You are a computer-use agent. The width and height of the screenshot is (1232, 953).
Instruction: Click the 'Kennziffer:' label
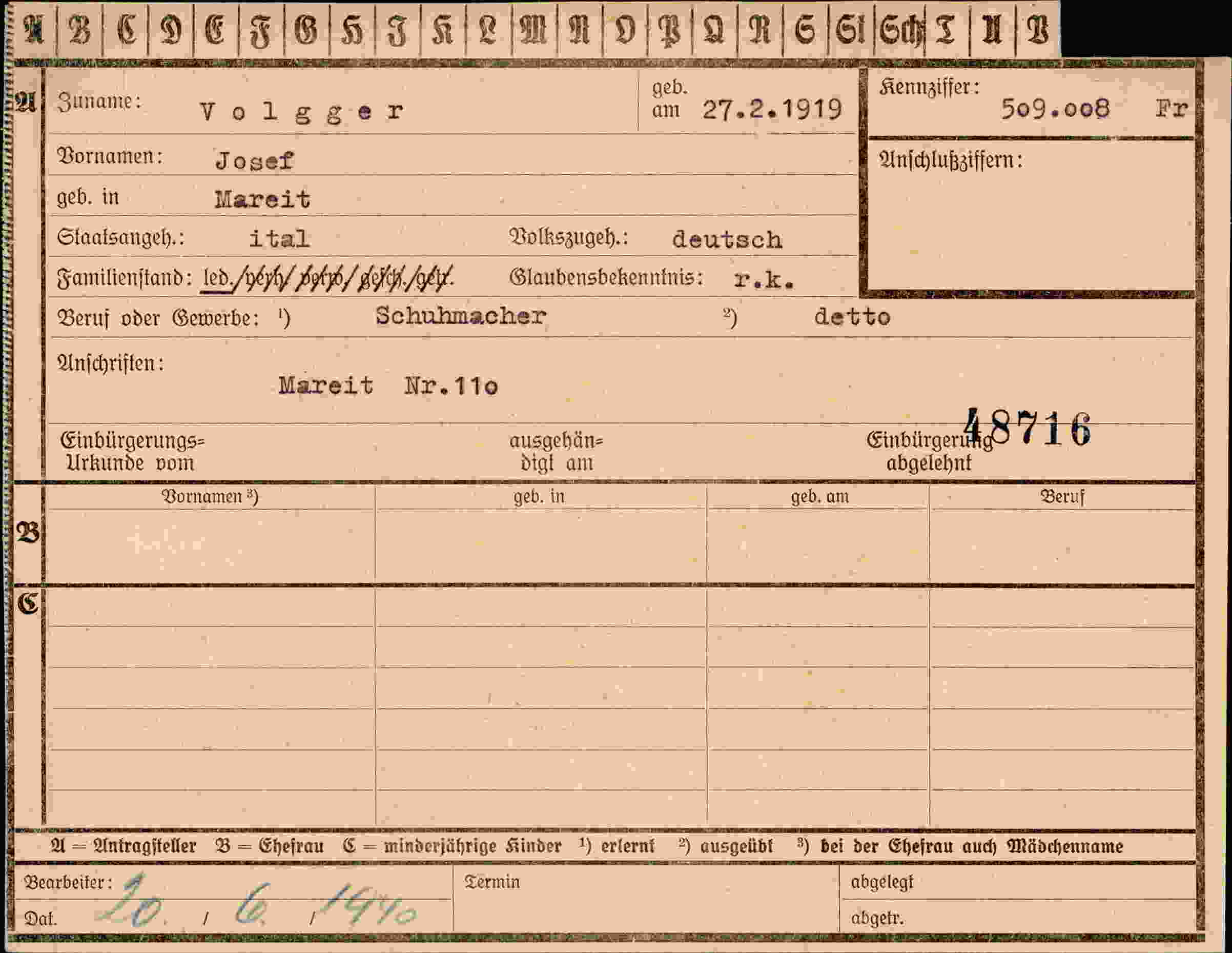point(929,88)
